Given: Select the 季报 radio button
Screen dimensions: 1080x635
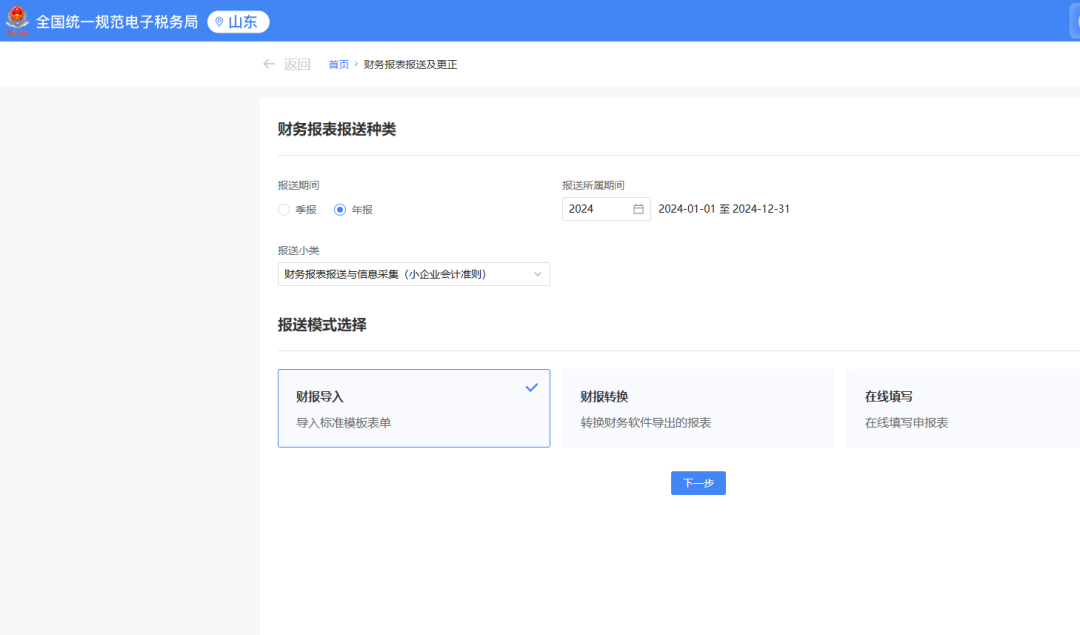Looking at the screenshot, I should point(283,209).
